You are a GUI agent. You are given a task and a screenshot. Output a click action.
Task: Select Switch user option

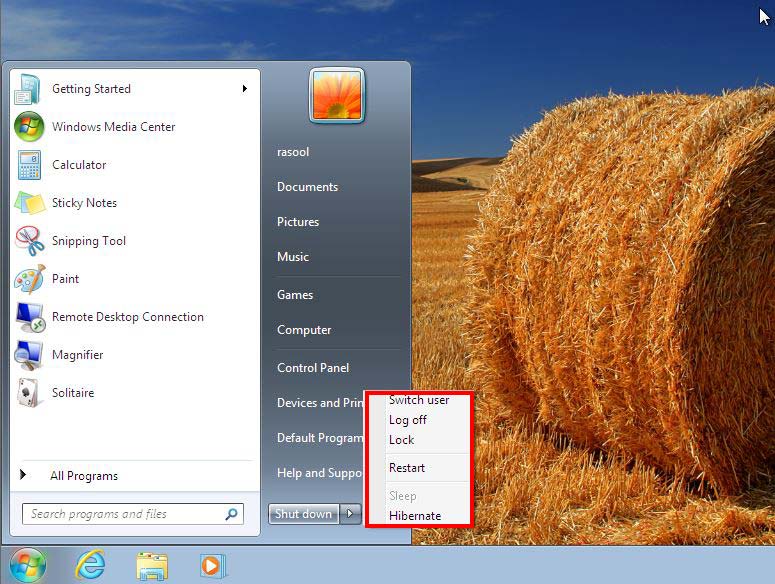coord(419,400)
